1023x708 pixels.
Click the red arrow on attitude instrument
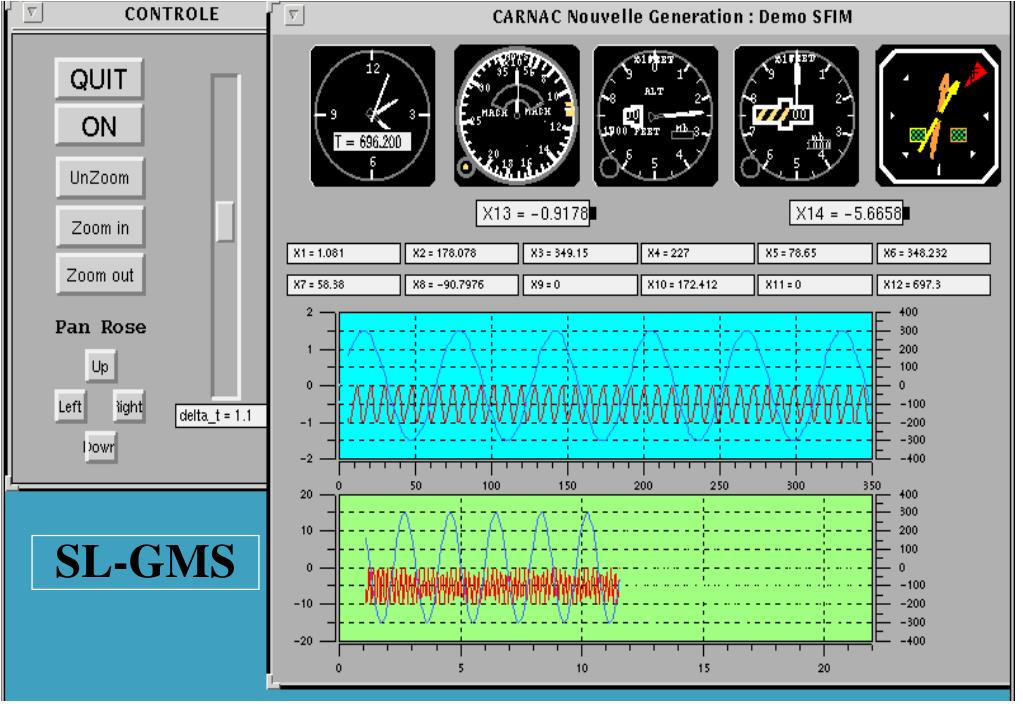[x=975, y=74]
